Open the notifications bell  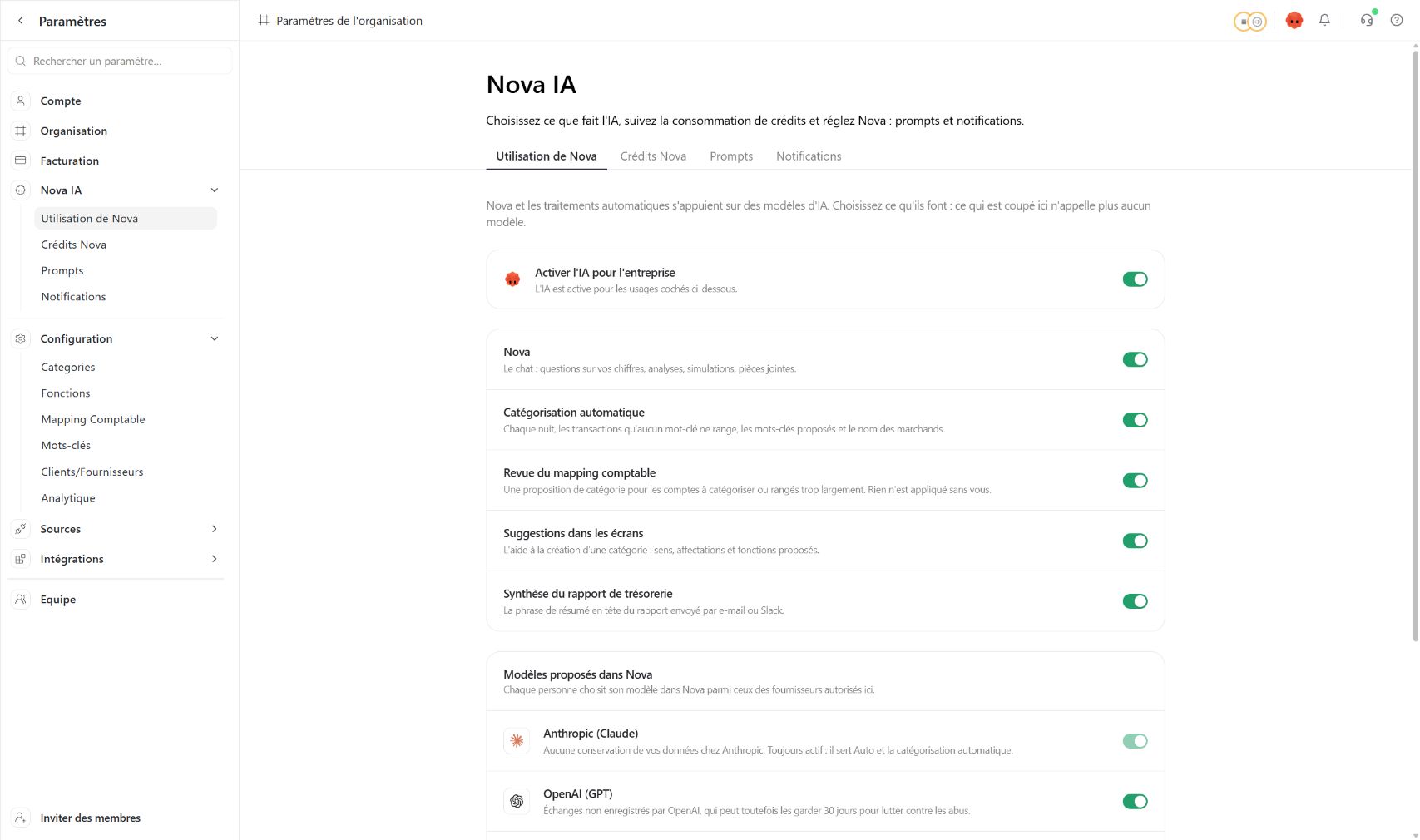click(1324, 20)
